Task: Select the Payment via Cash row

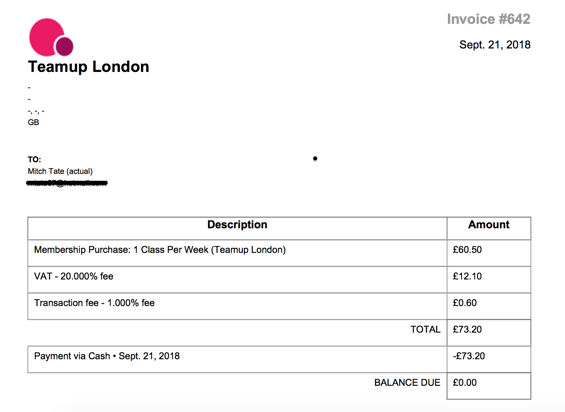Action: tap(237, 359)
